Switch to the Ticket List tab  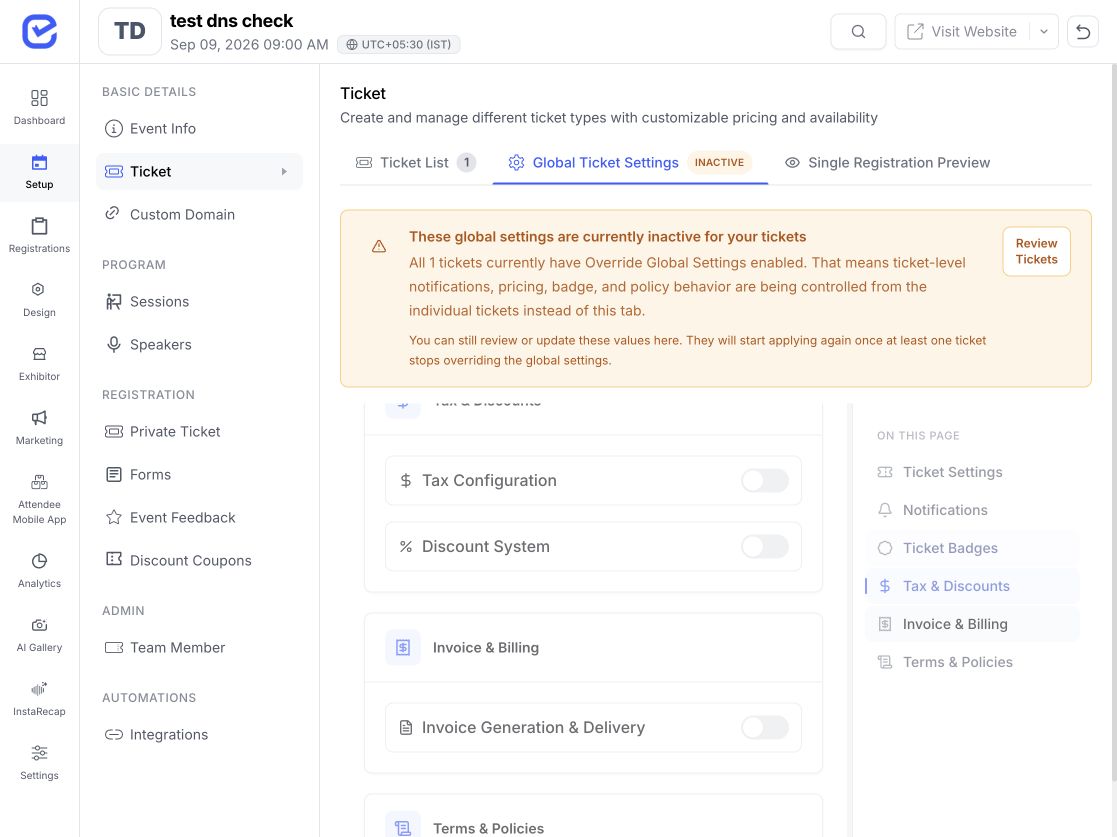click(416, 162)
